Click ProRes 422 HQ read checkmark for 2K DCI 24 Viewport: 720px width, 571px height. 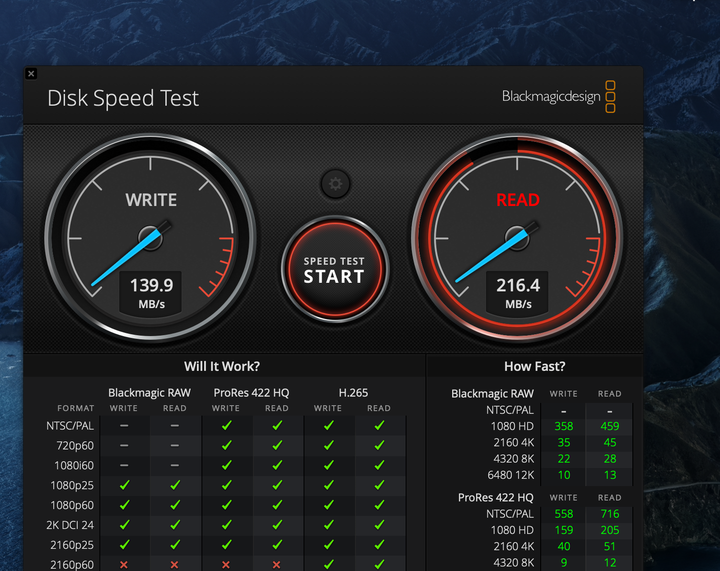click(277, 525)
